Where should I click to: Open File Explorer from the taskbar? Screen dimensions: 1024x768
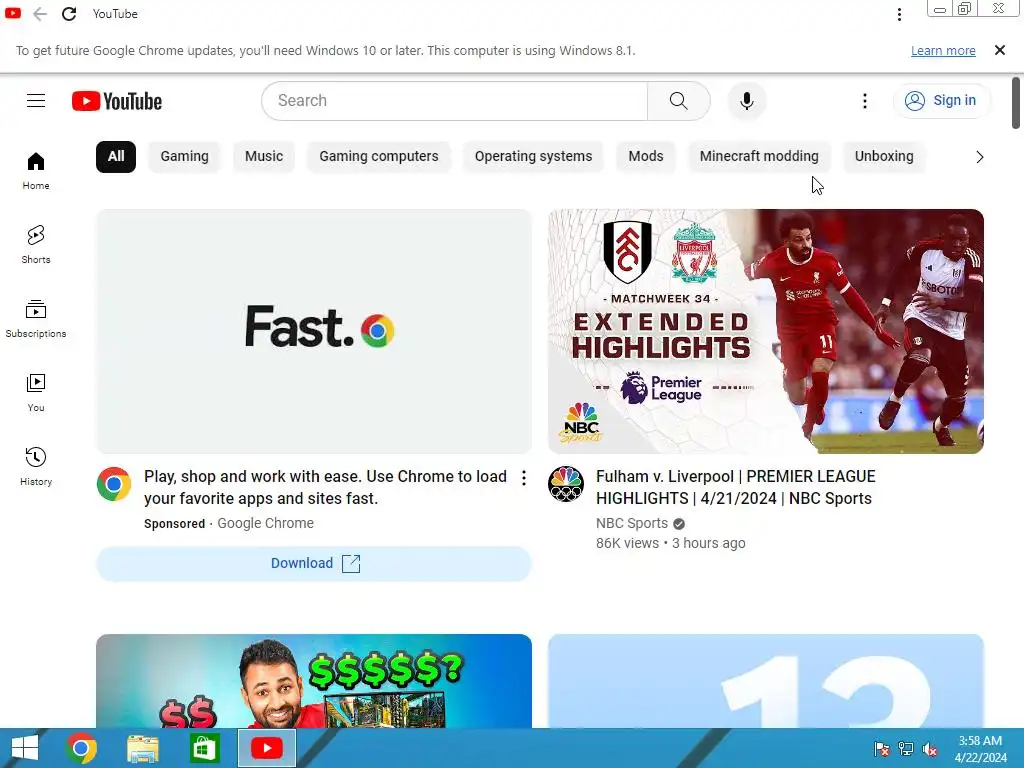click(142, 748)
